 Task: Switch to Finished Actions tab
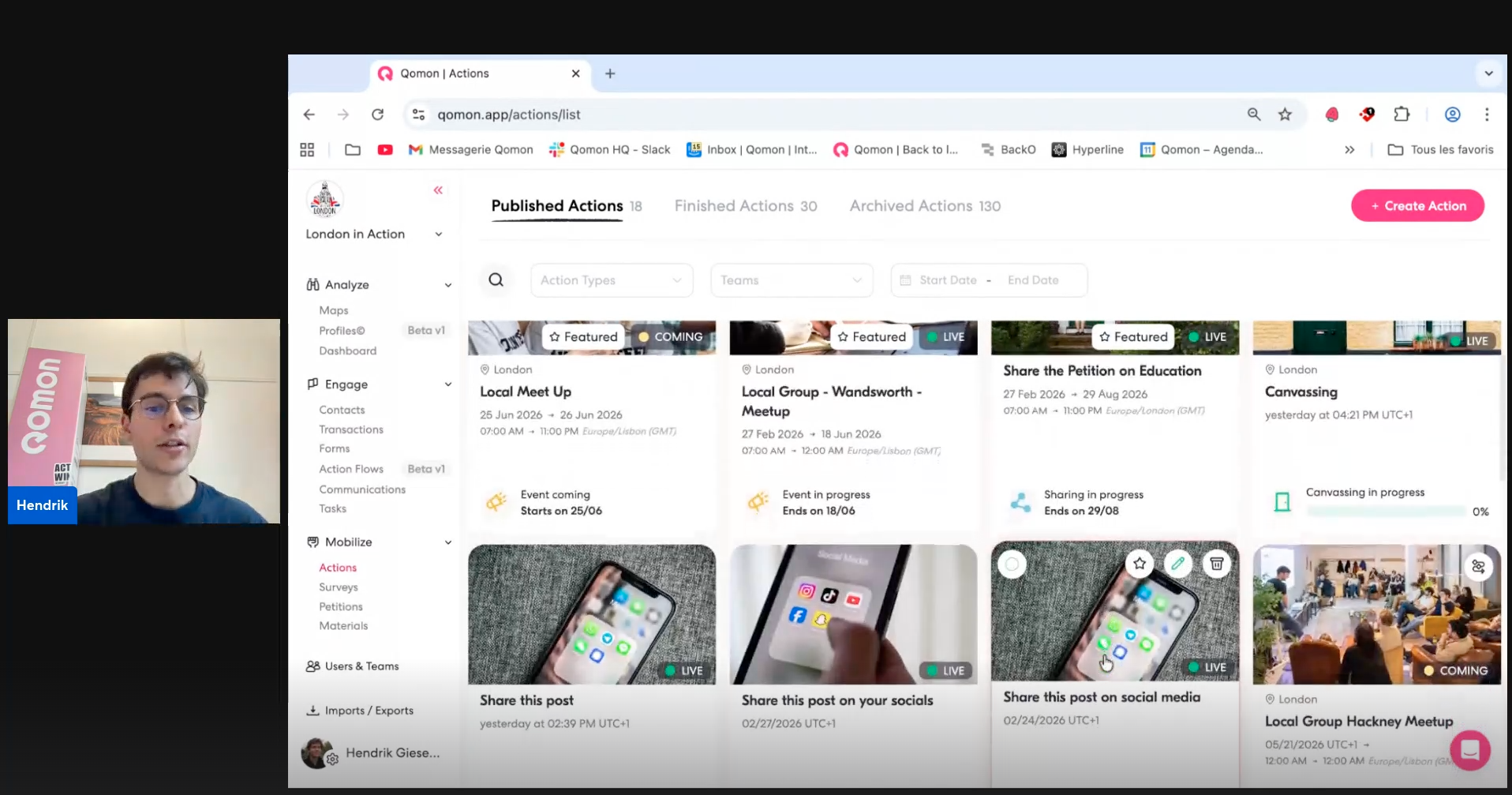click(745, 206)
